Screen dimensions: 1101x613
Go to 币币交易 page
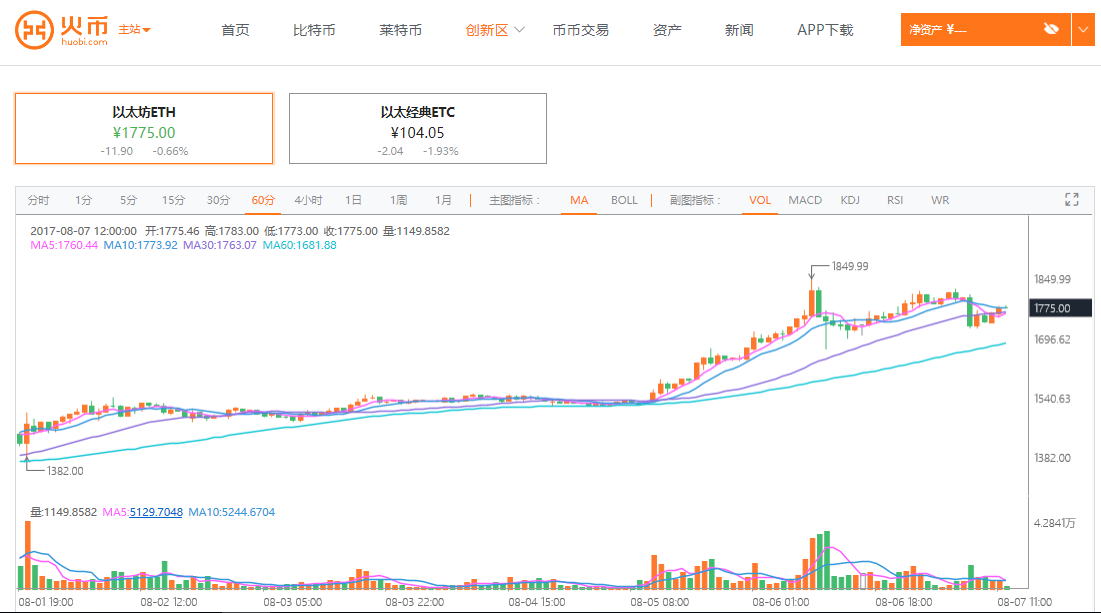pyautogui.click(x=580, y=30)
